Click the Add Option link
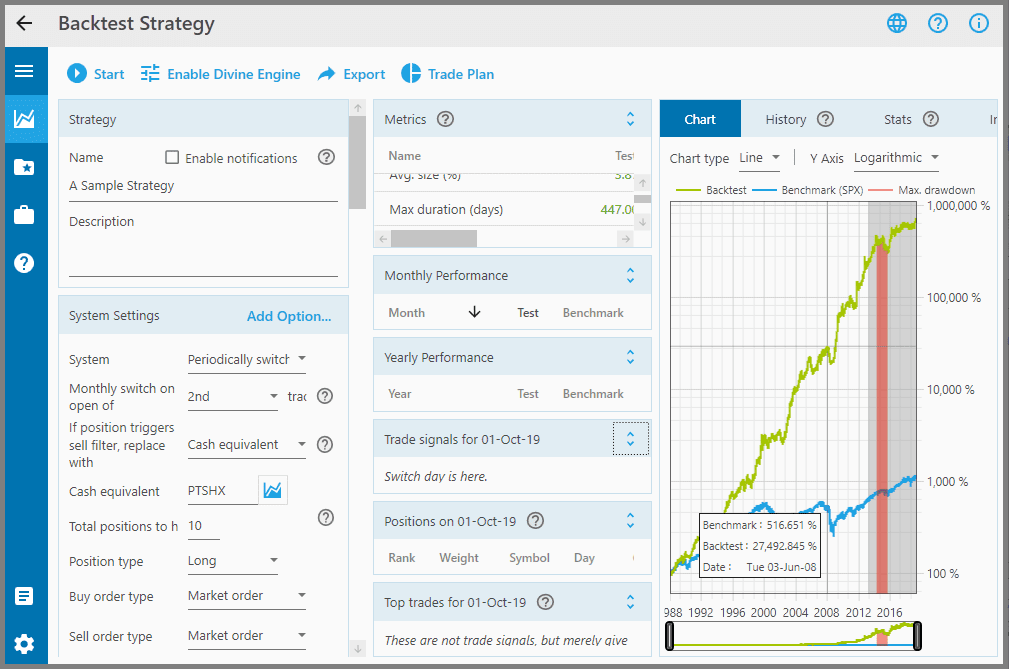1009x669 pixels. tap(289, 316)
